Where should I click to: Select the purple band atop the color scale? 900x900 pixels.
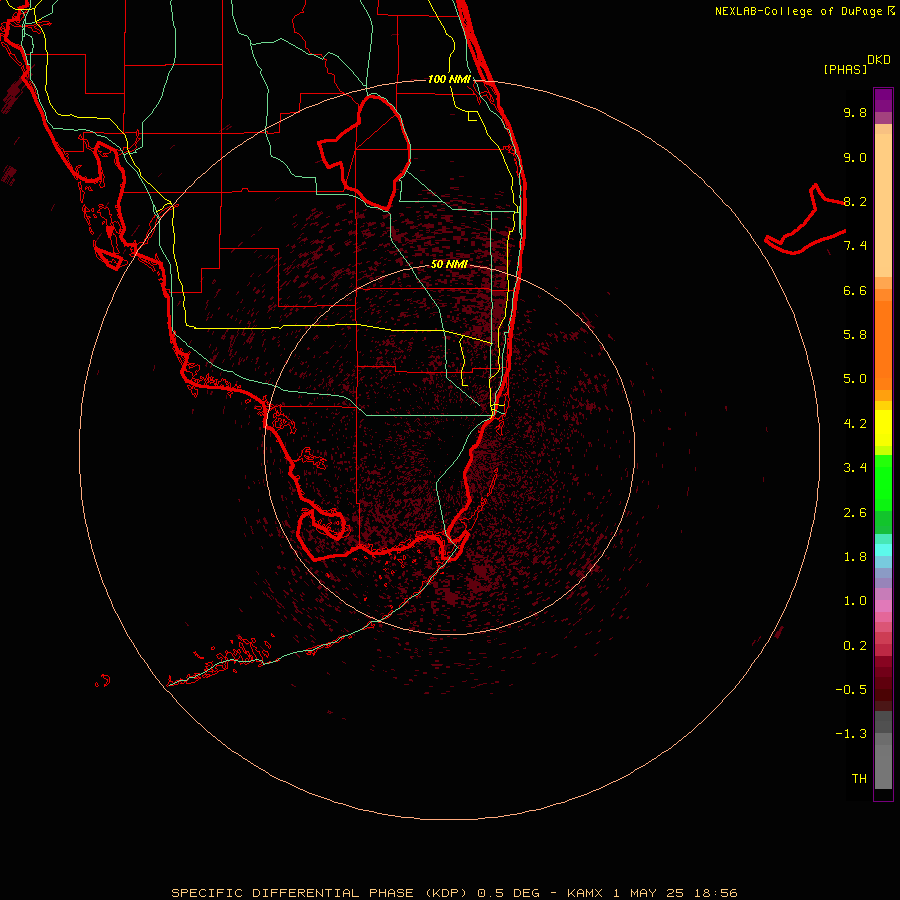coord(883,100)
